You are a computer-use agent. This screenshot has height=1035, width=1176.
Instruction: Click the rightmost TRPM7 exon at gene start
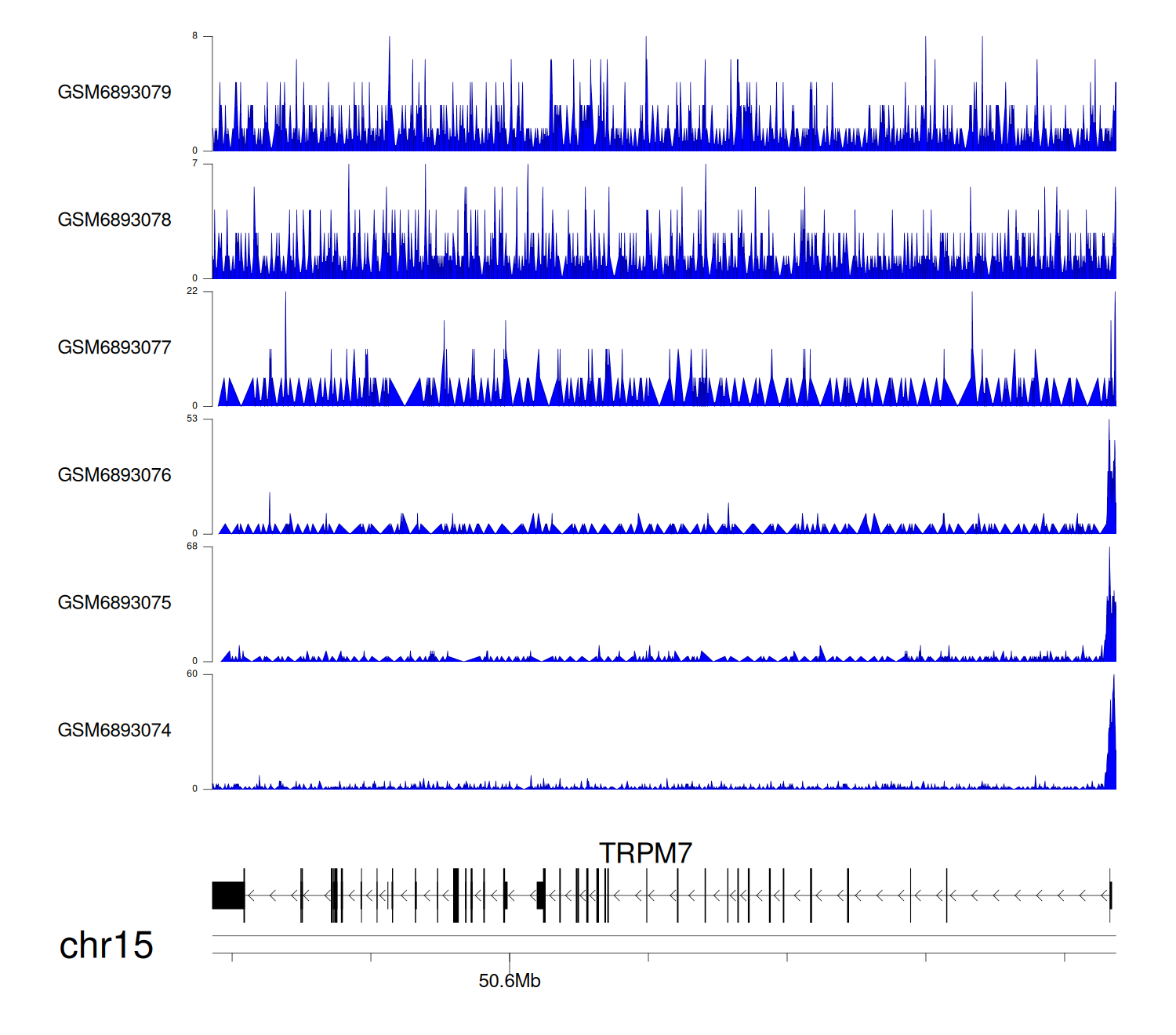pyautogui.click(x=1110, y=895)
